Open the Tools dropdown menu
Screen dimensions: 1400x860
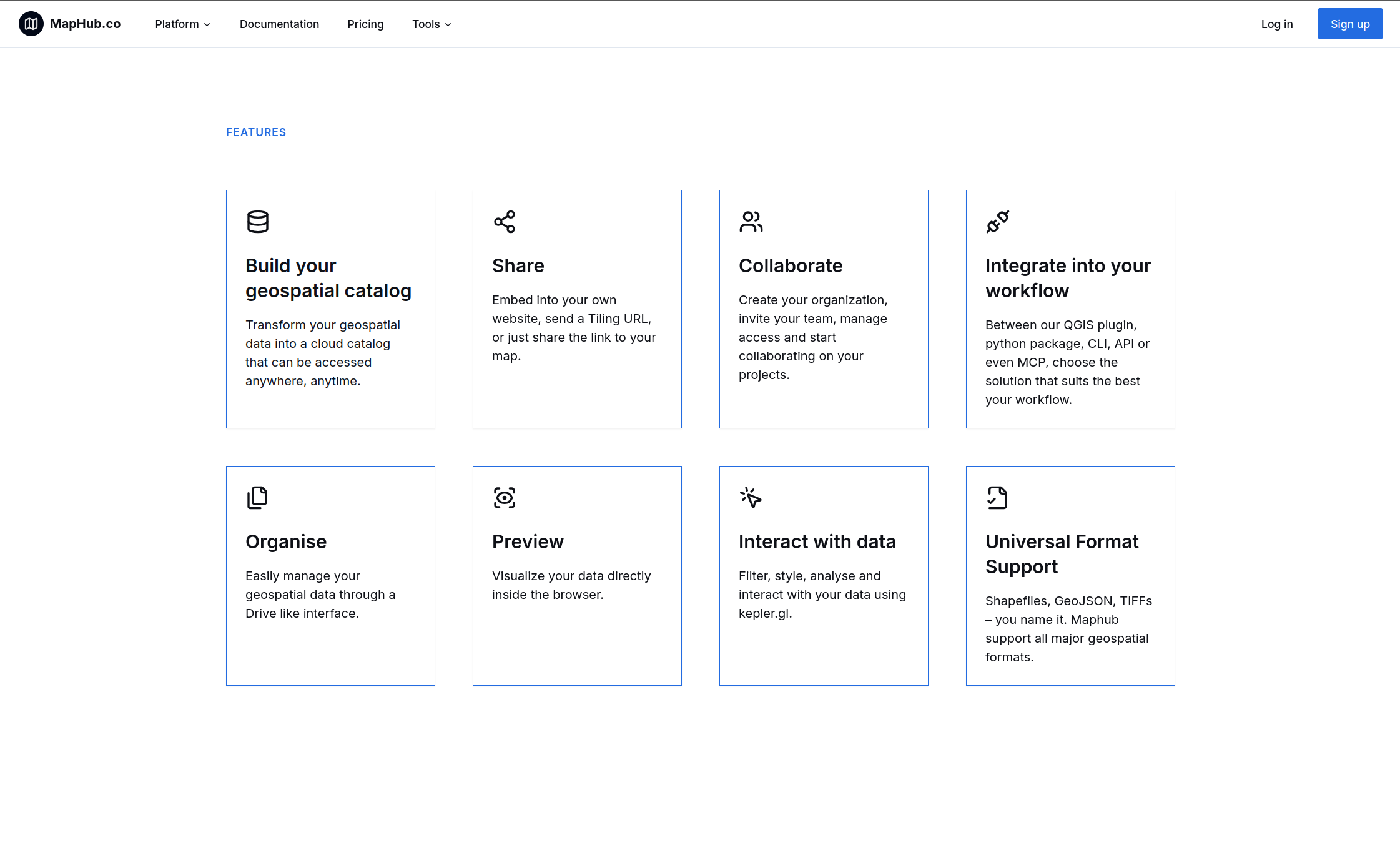coord(426,24)
